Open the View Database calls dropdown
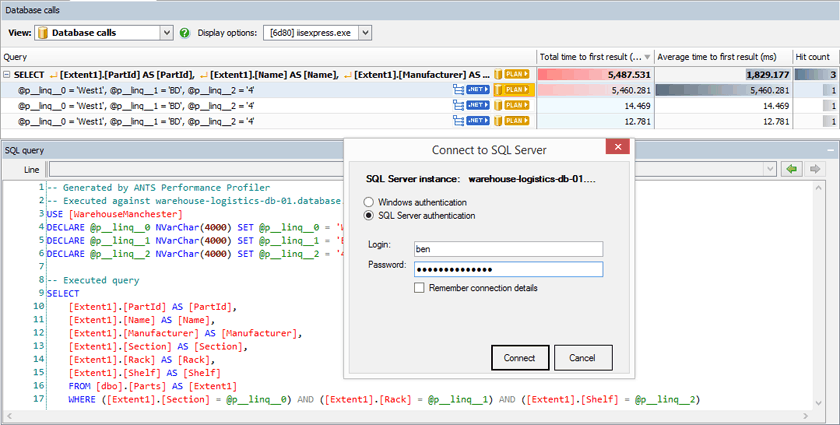 167,33
